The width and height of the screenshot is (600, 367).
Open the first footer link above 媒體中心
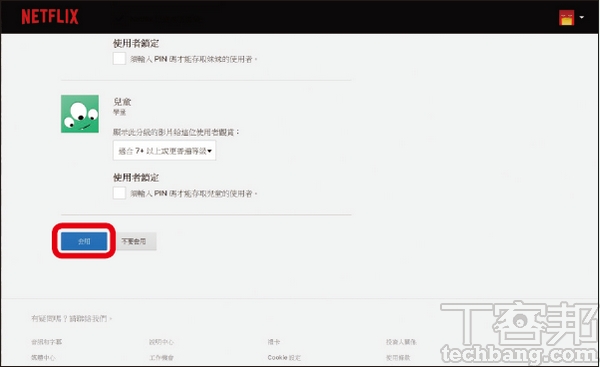[46, 342]
